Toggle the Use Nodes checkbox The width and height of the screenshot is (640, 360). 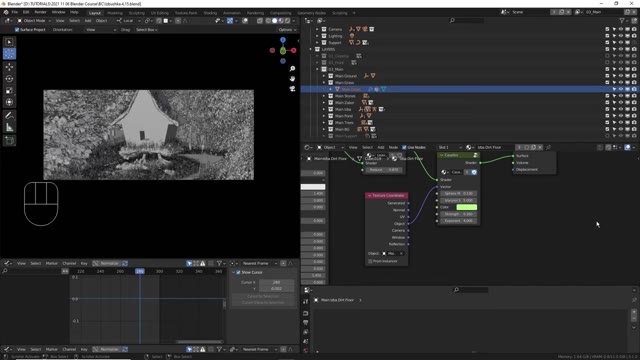click(x=404, y=147)
